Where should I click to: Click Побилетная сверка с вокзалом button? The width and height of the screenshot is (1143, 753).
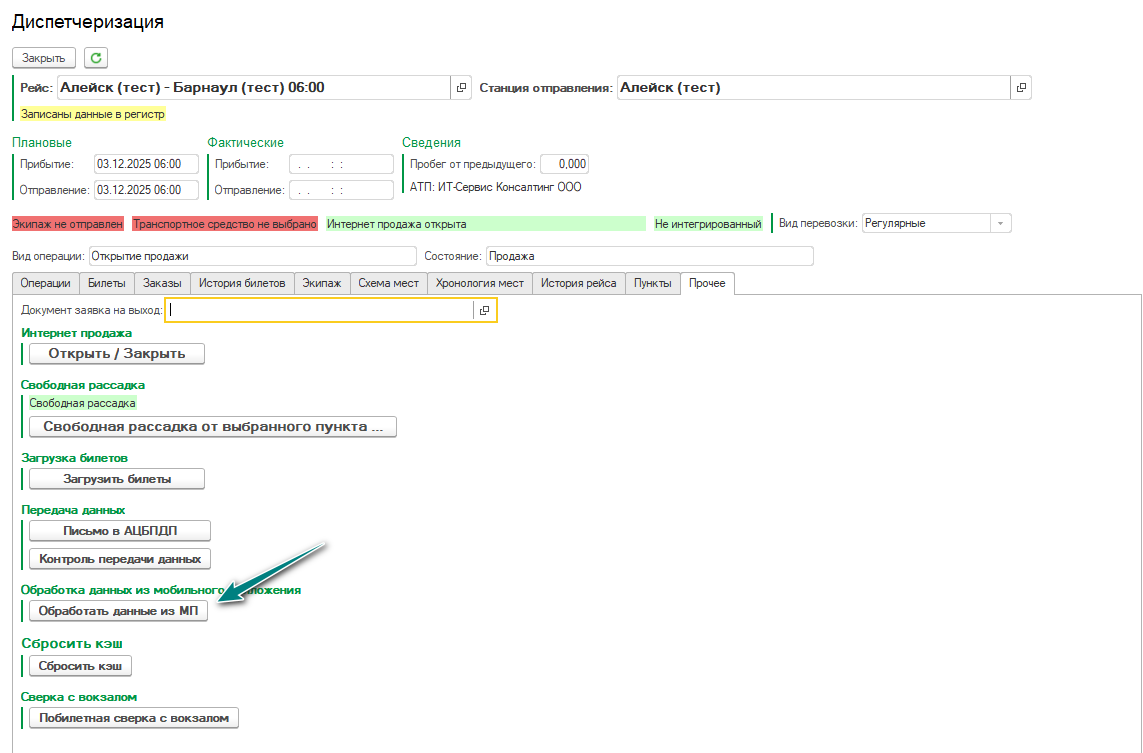(x=134, y=718)
